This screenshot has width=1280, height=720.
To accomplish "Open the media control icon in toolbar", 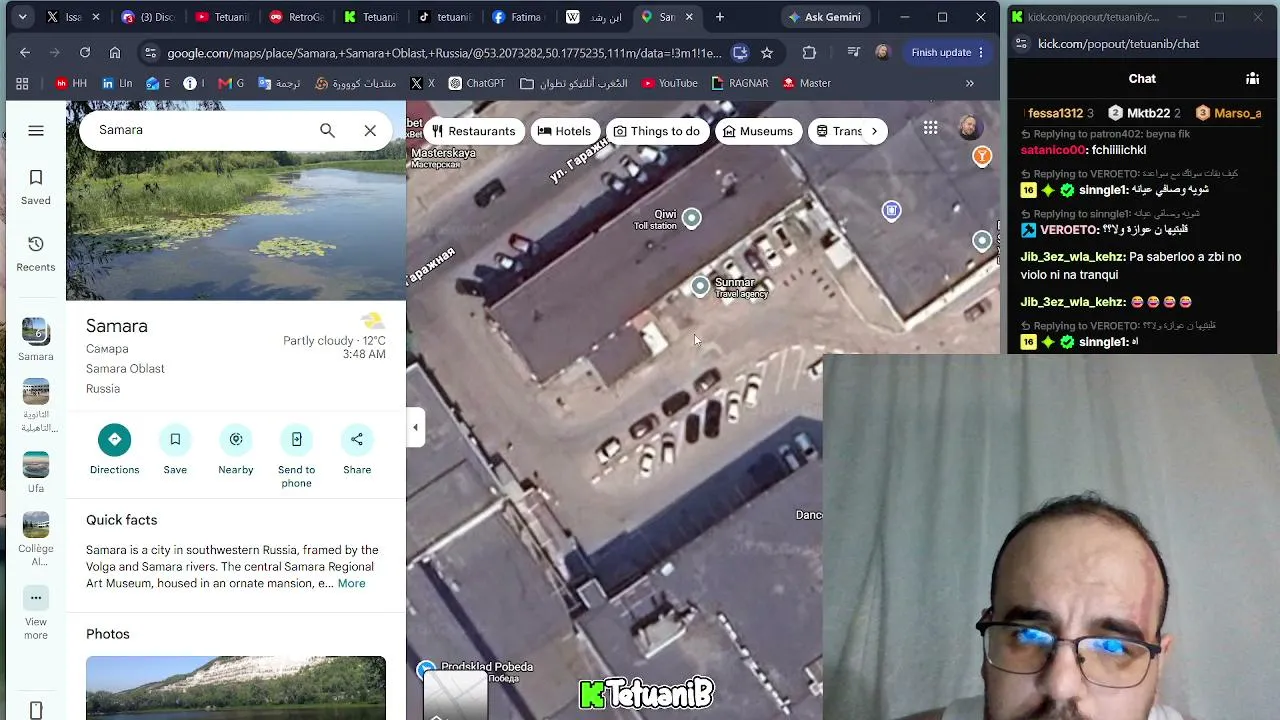I will pyautogui.click(x=853, y=52).
